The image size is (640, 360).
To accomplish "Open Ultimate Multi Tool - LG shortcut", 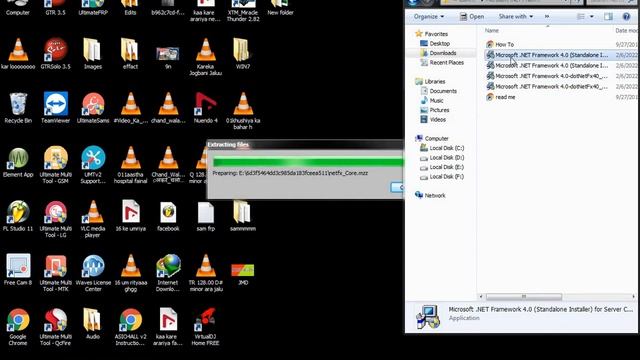I will (56, 219).
